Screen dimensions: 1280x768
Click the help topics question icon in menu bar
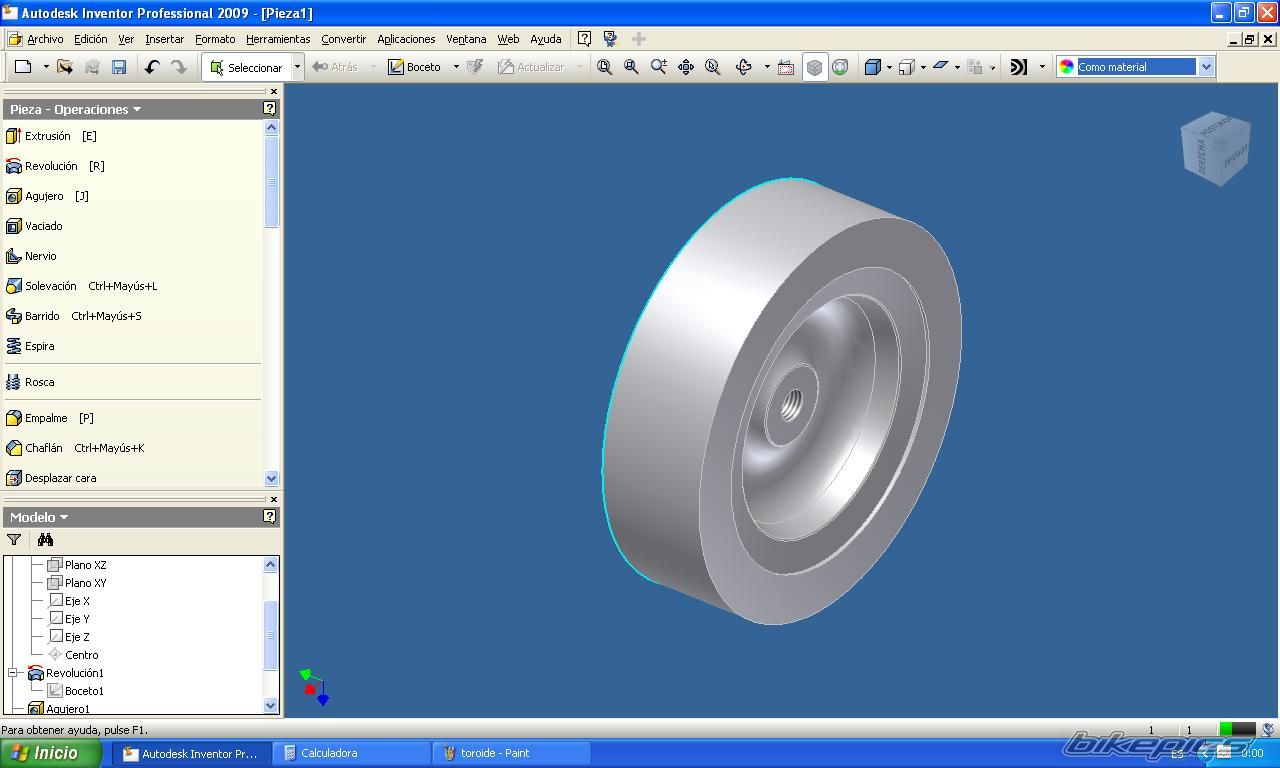pos(584,39)
